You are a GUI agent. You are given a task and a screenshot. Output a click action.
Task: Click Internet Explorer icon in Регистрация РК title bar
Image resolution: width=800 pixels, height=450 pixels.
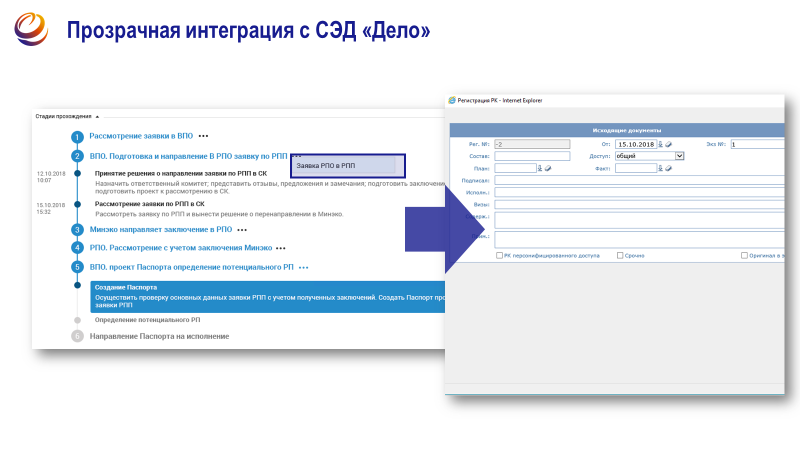click(452, 101)
